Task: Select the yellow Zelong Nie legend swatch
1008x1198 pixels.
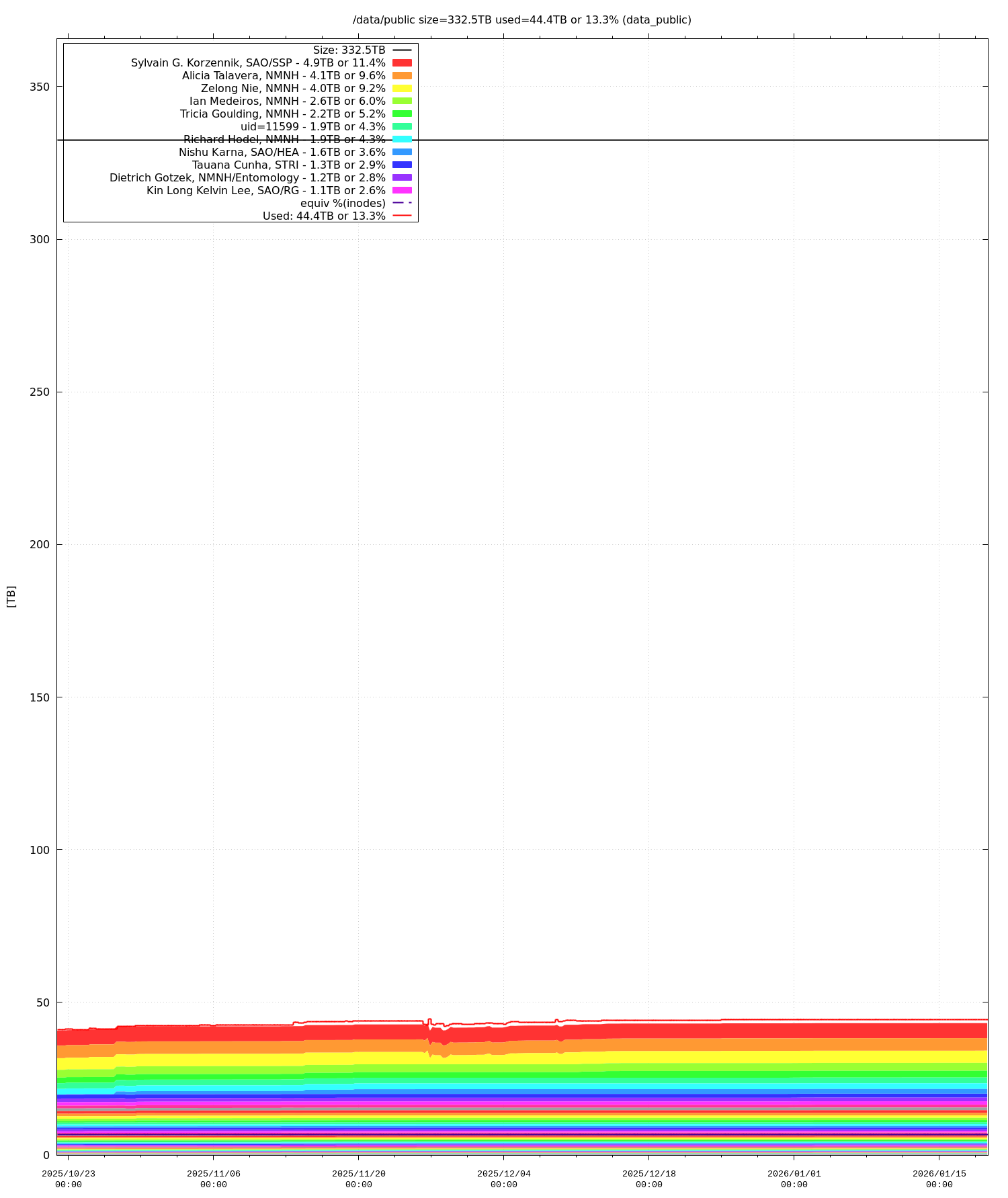Action: coord(402,89)
